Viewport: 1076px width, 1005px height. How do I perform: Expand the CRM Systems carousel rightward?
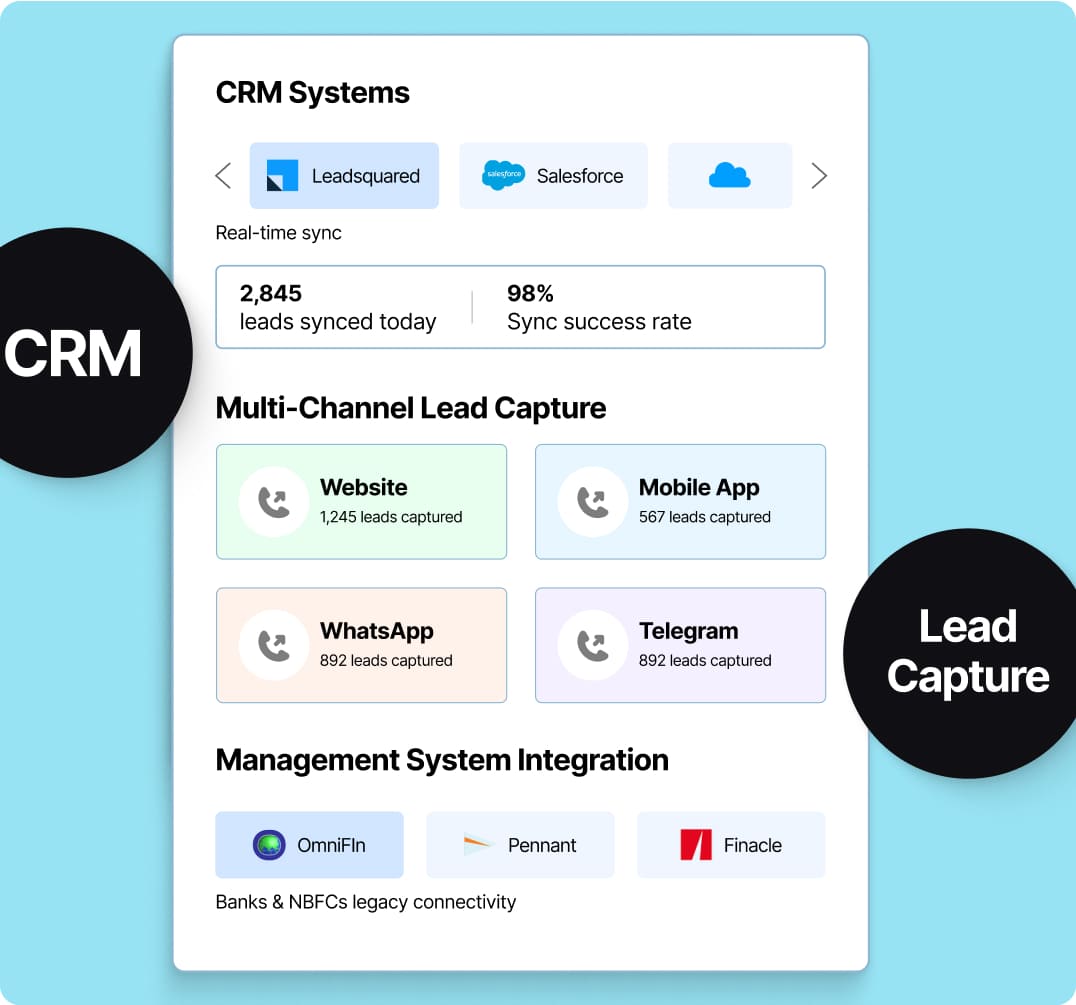tap(819, 175)
